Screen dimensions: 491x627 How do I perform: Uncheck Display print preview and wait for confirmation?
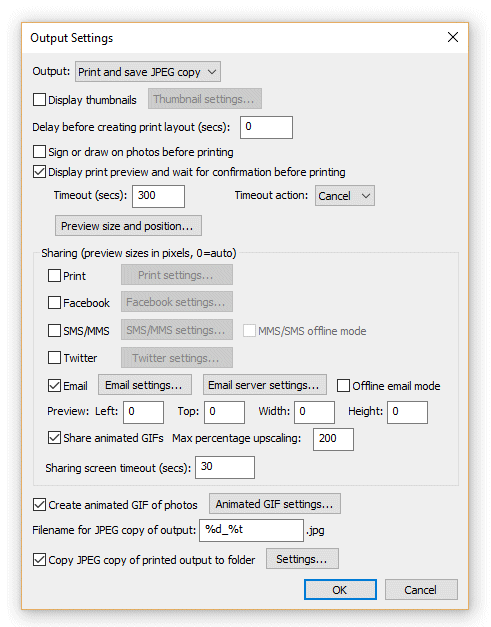pos(39,172)
